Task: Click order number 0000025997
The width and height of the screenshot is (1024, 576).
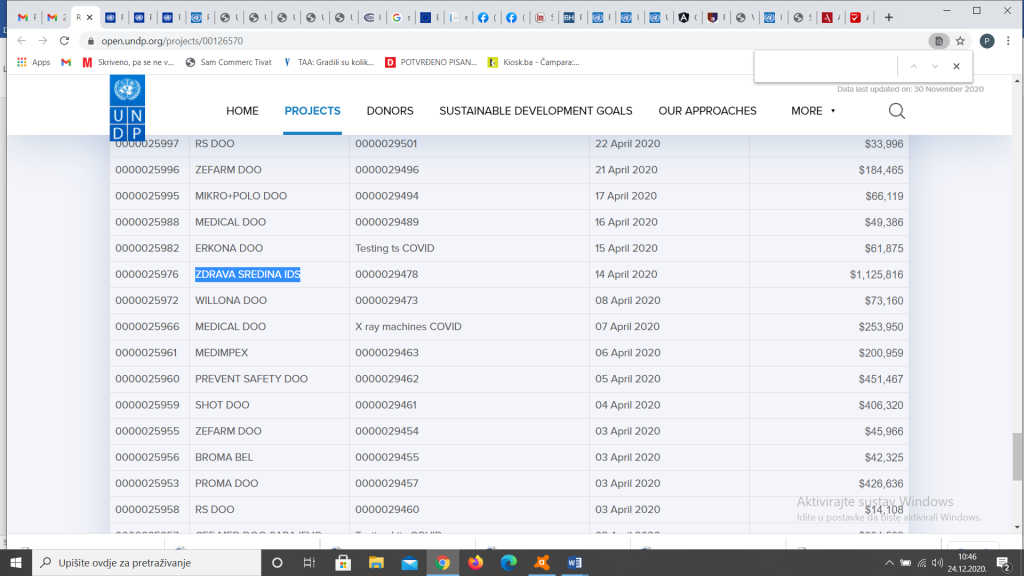Action: pyautogui.click(x=147, y=144)
